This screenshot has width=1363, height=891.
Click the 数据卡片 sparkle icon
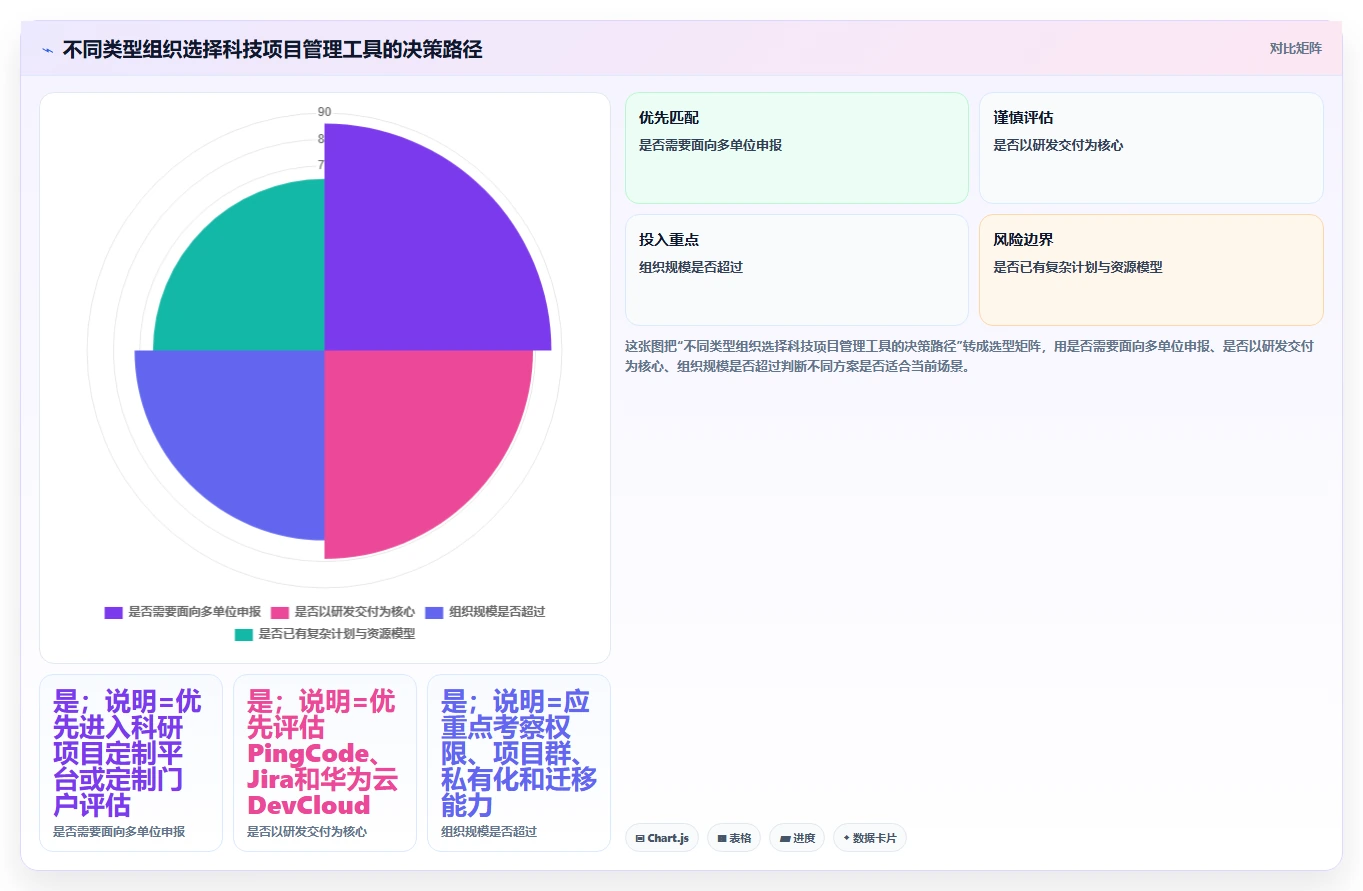pyautogui.click(x=846, y=838)
